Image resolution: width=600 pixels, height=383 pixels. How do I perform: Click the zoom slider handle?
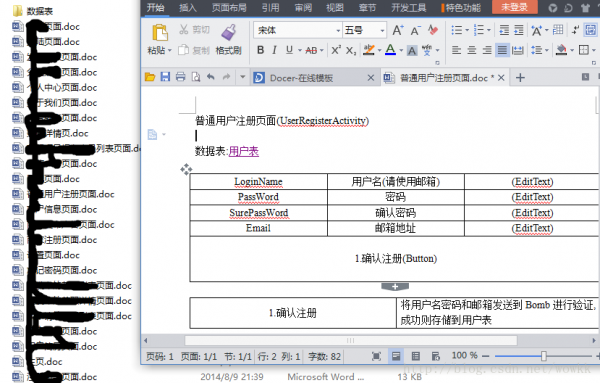(543, 356)
